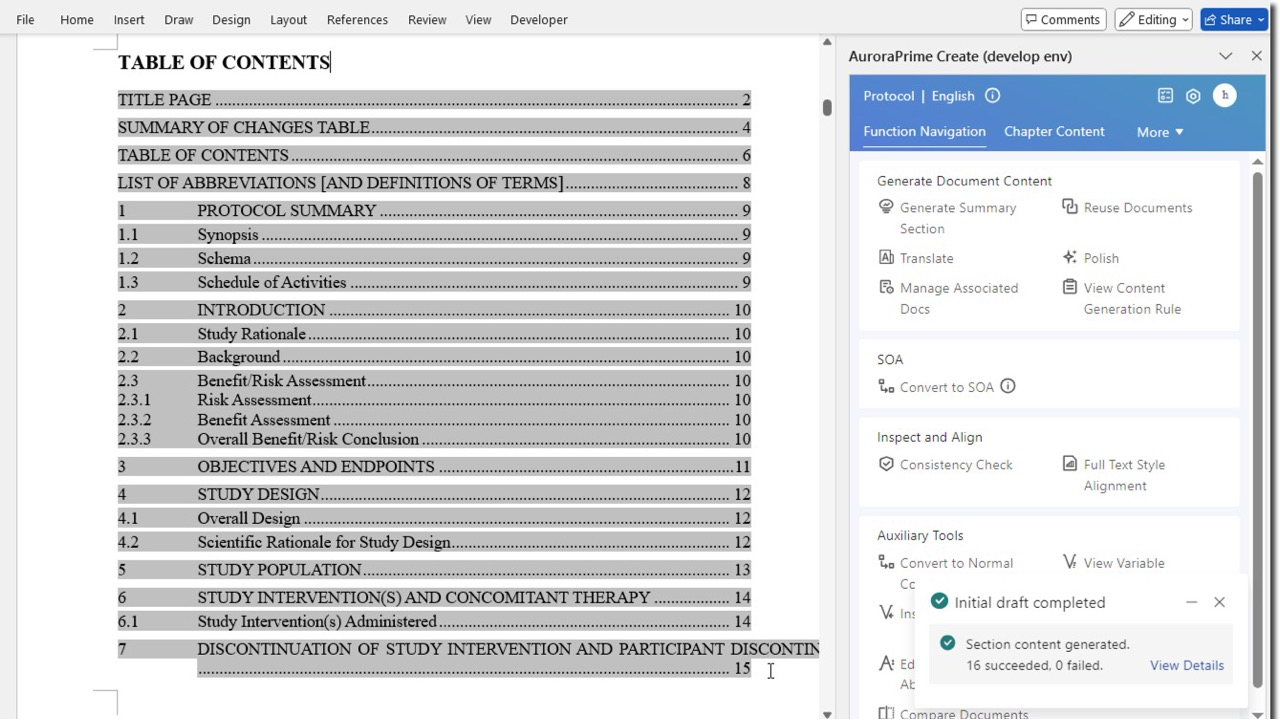Click the Generate Summary Section icon
The height and width of the screenshot is (720, 1280).
coord(886,207)
